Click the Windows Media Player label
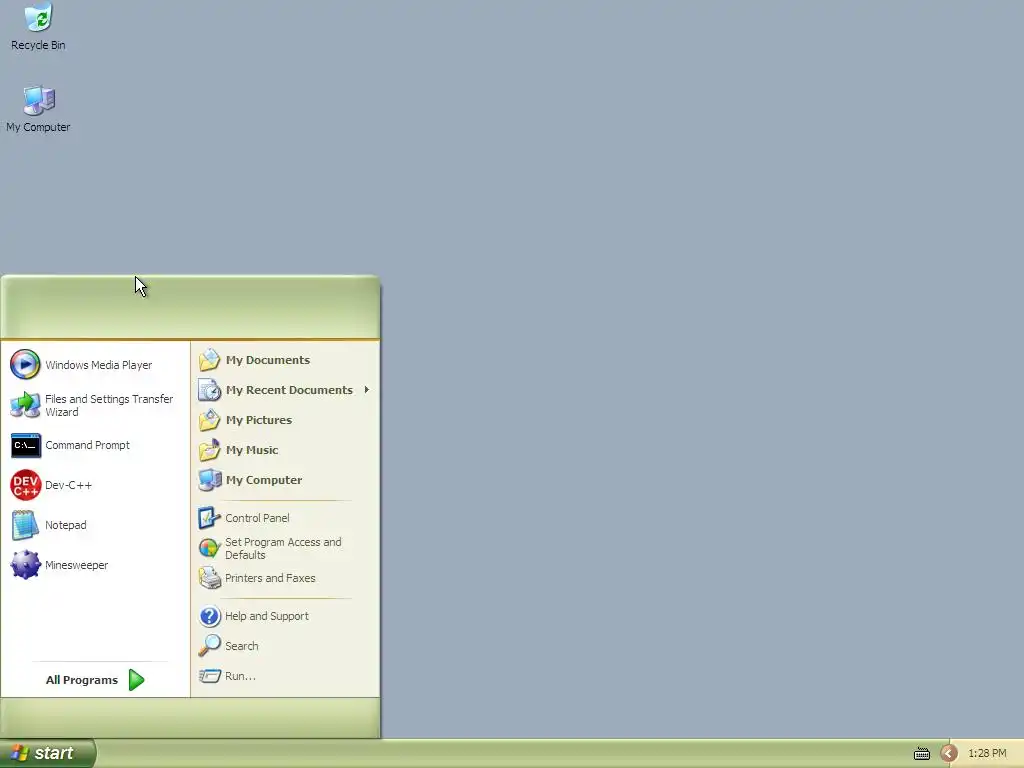1024x768 pixels. click(99, 365)
